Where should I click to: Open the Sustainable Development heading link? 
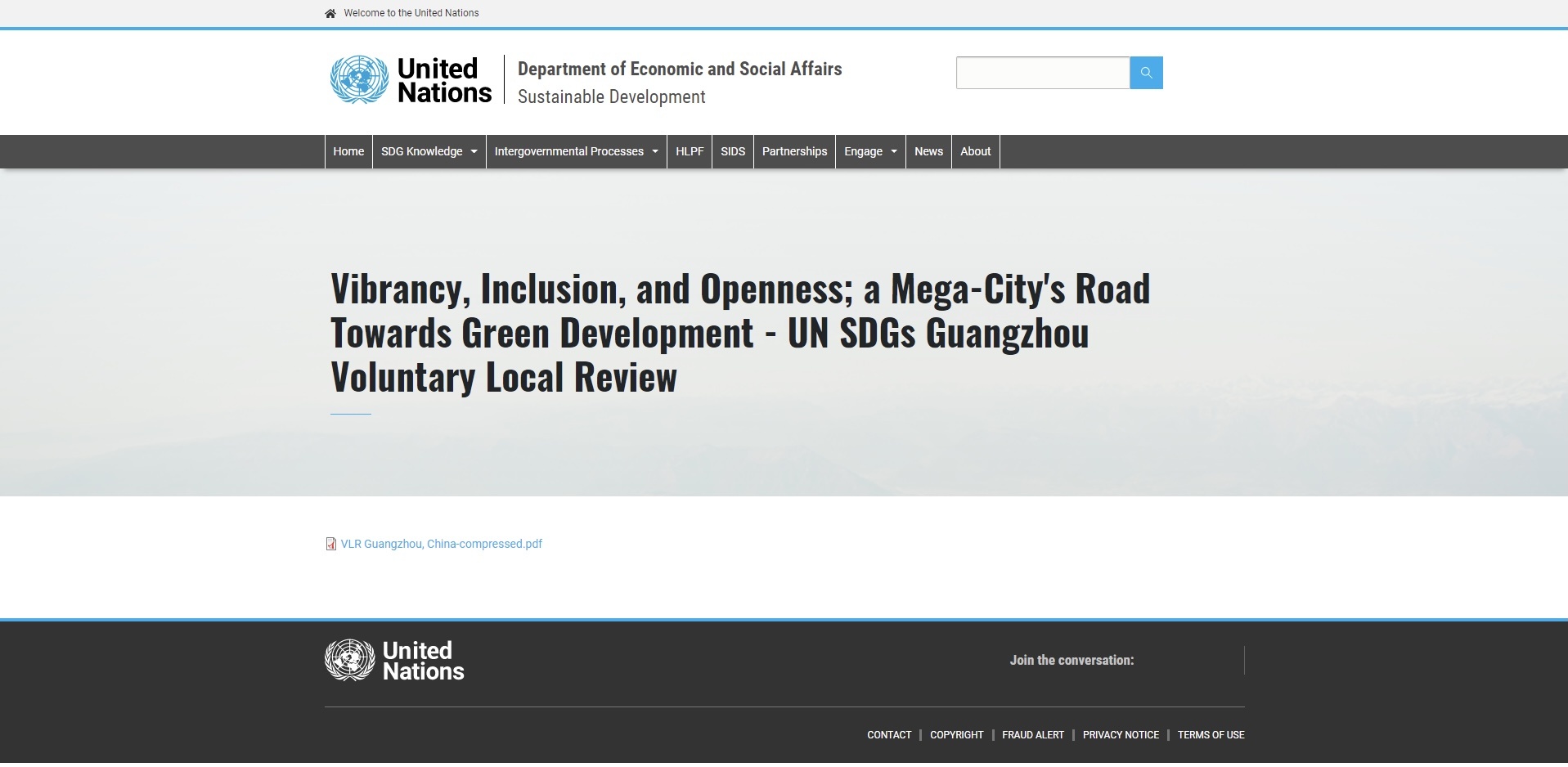click(x=611, y=96)
